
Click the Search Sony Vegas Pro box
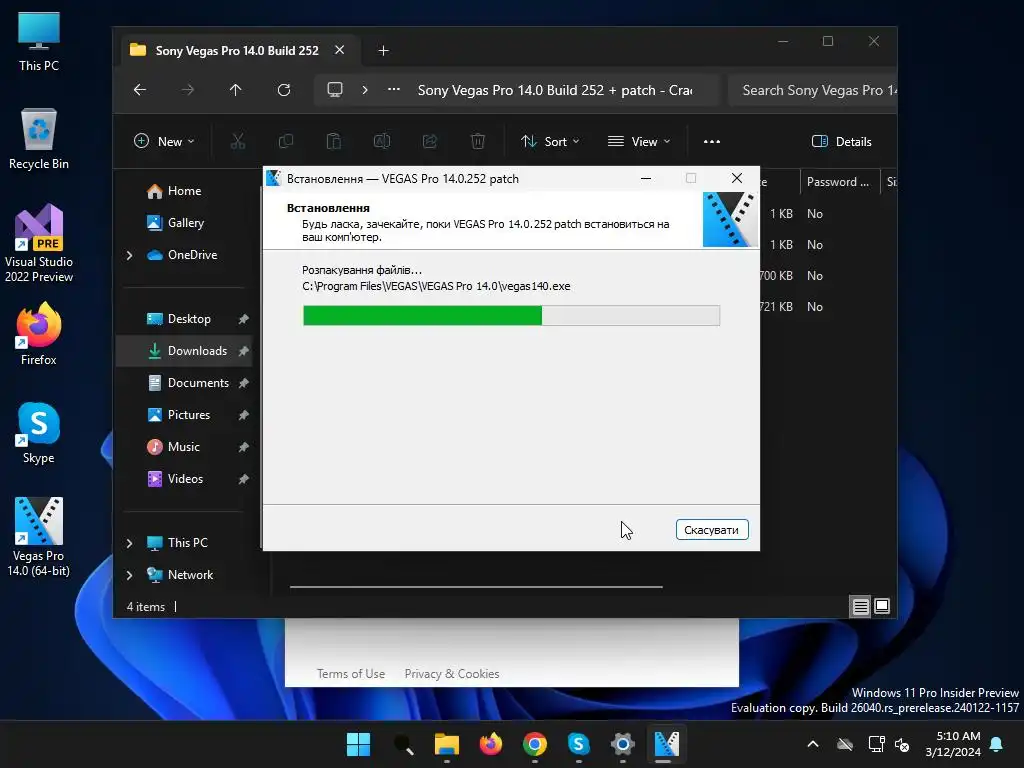(x=812, y=90)
